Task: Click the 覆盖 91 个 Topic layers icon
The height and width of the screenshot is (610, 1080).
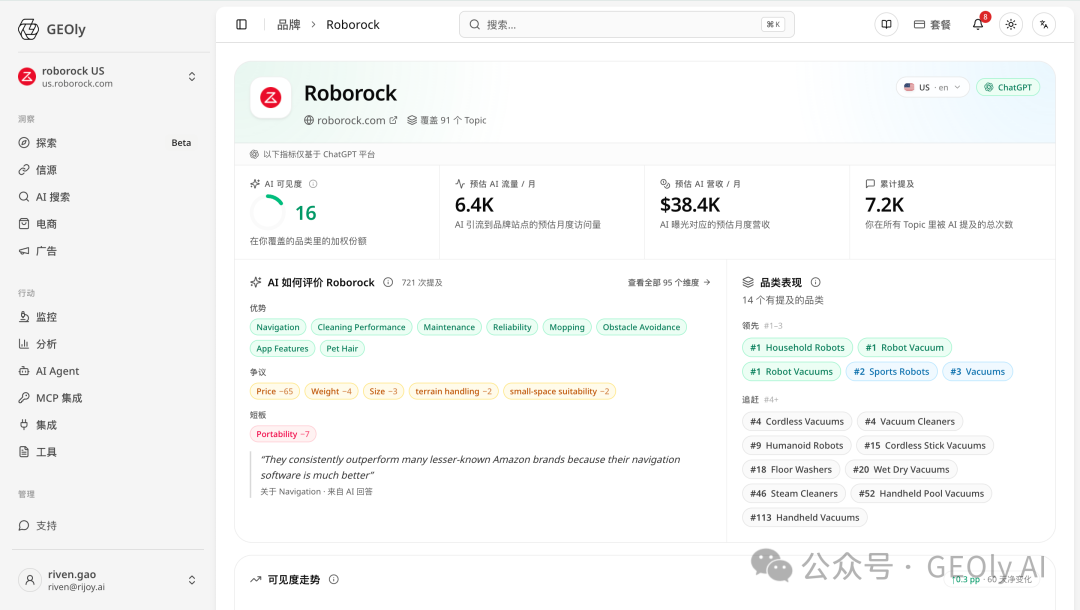Action: tap(412, 120)
